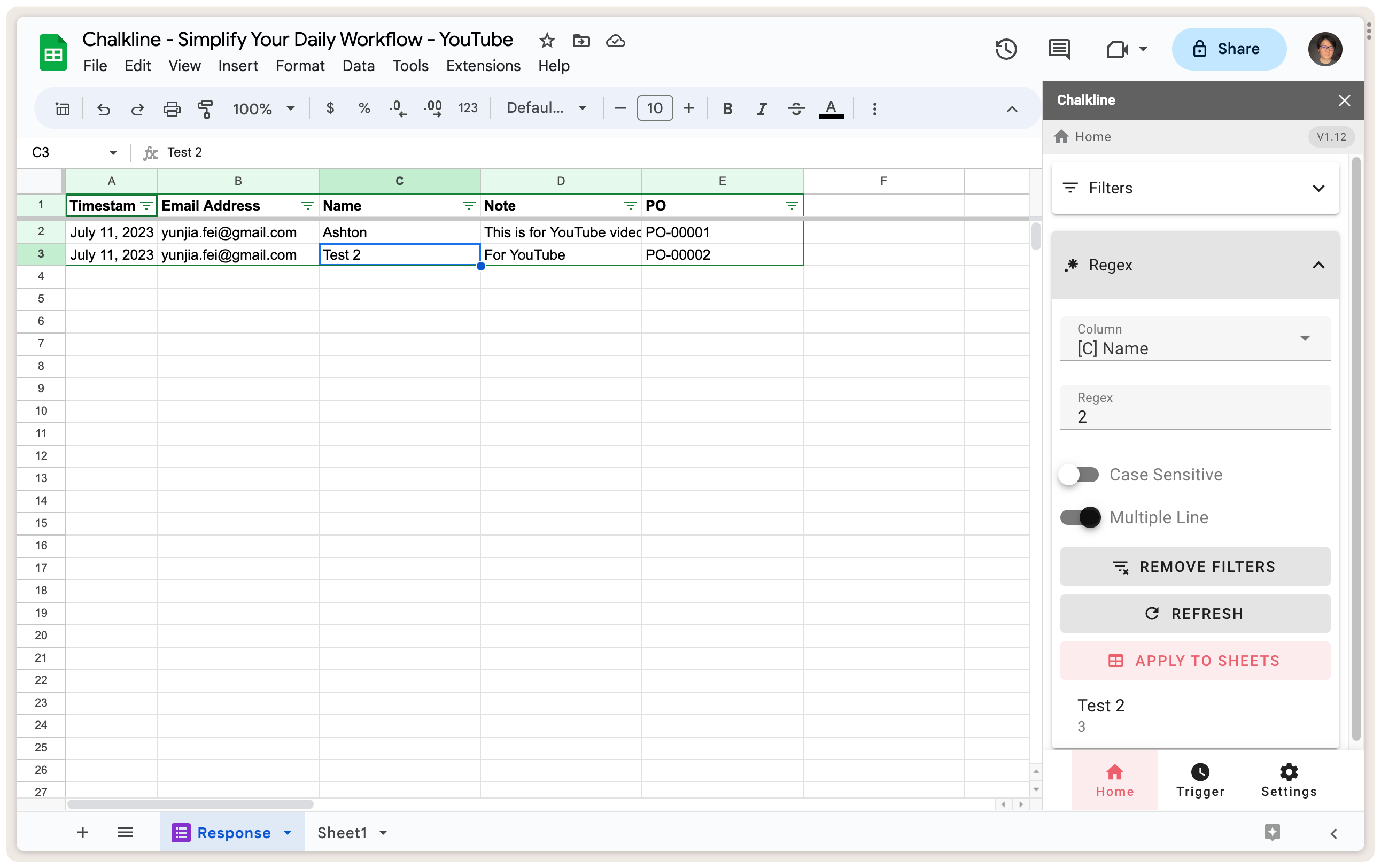
Task: Click the strikethrough formatting icon
Action: 795,108
